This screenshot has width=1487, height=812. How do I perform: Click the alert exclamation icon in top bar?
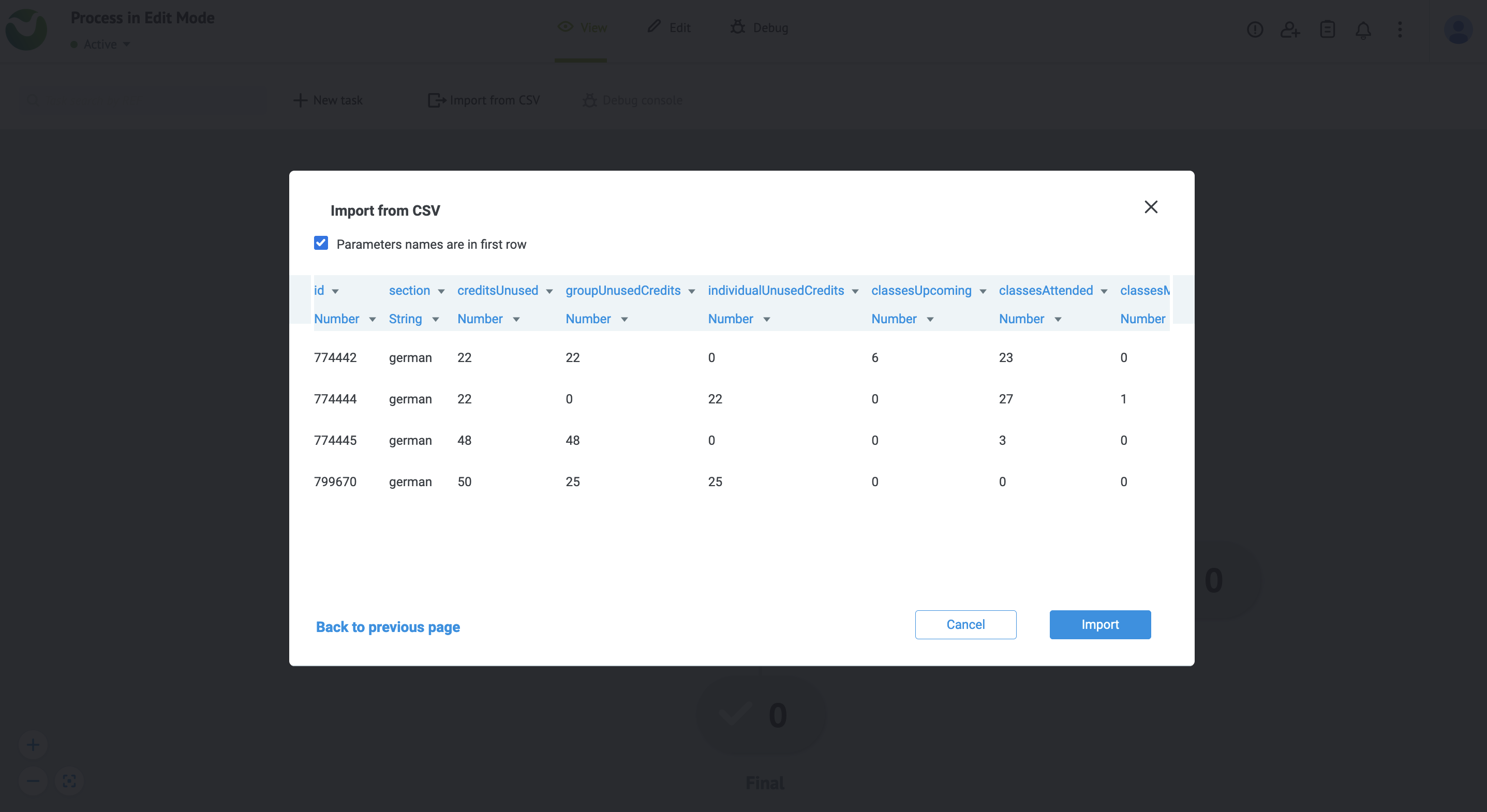tap(1254, 29)
